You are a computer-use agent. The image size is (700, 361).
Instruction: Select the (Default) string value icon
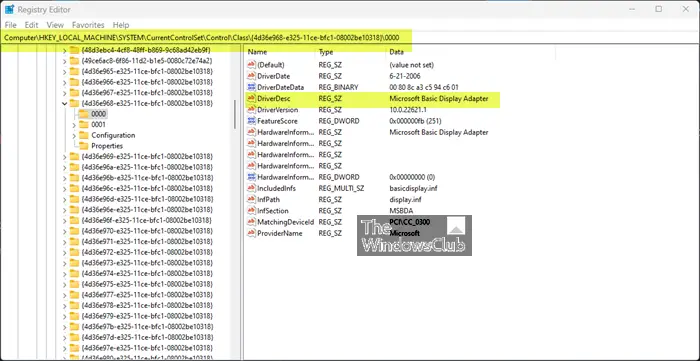tap(251, 65)
